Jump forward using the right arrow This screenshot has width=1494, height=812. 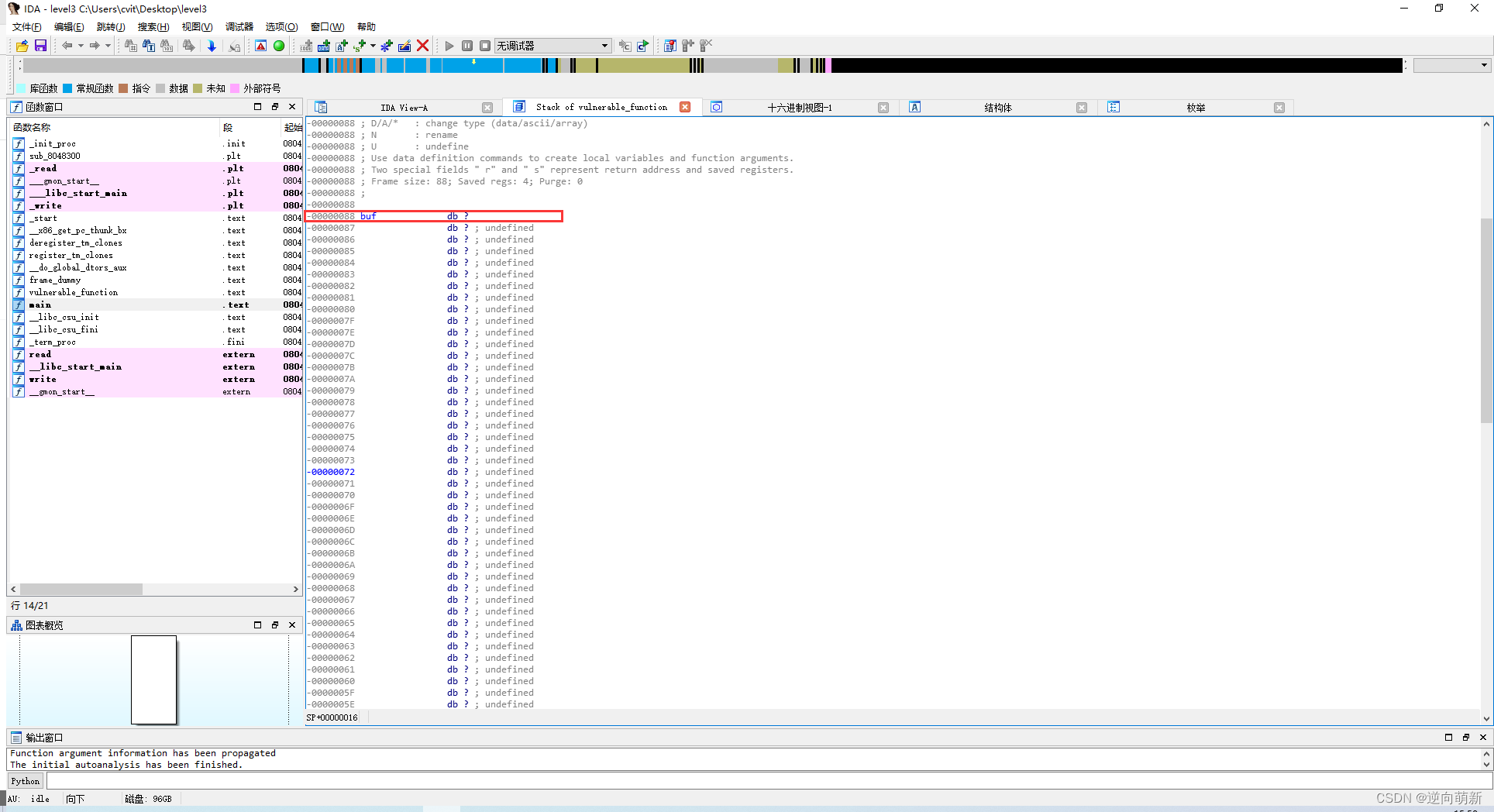[x=95, y=46]
